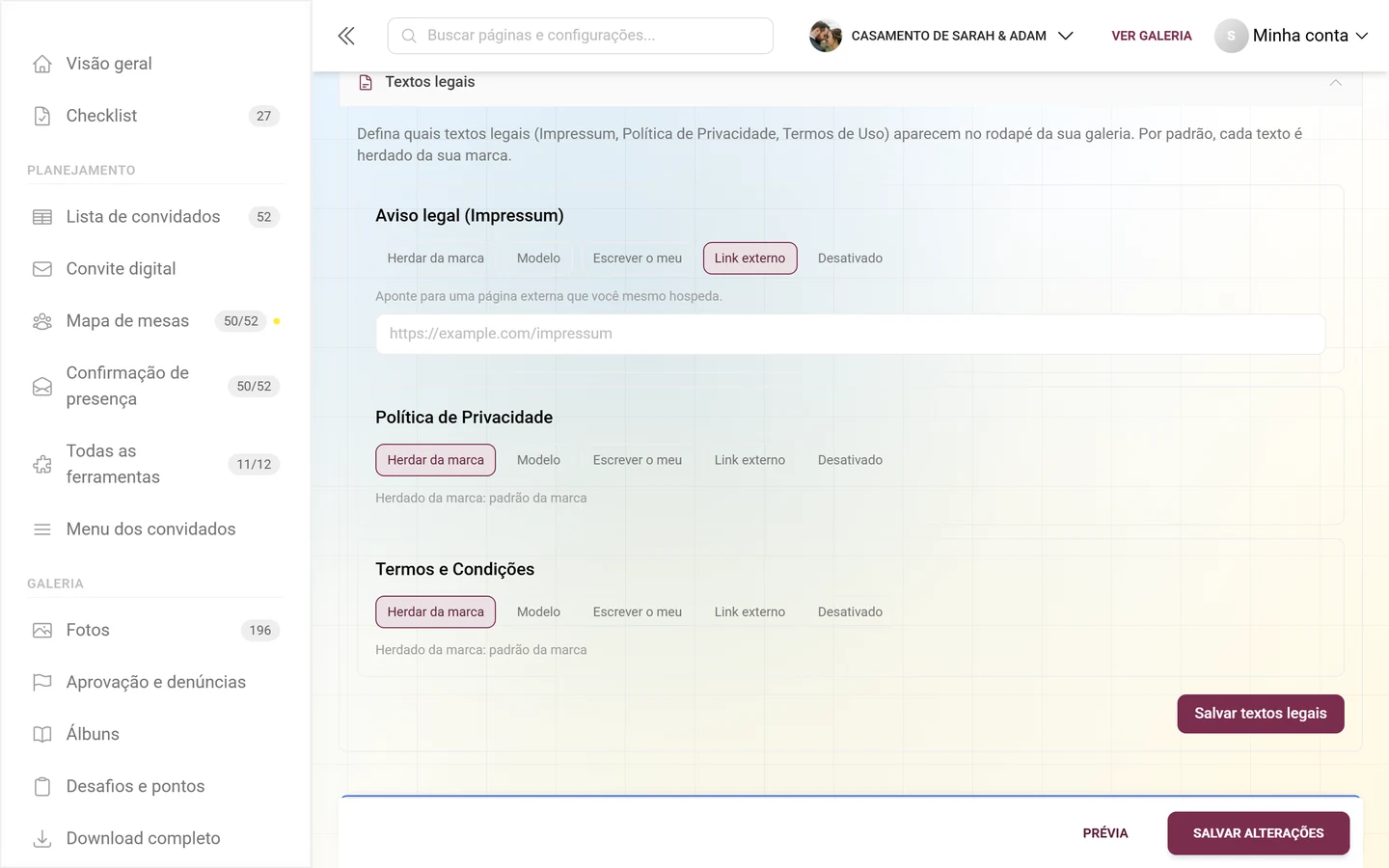Focus the Buscar páginas e configurações search box
Screen dimensions: 1389x868
pos(581,36)
